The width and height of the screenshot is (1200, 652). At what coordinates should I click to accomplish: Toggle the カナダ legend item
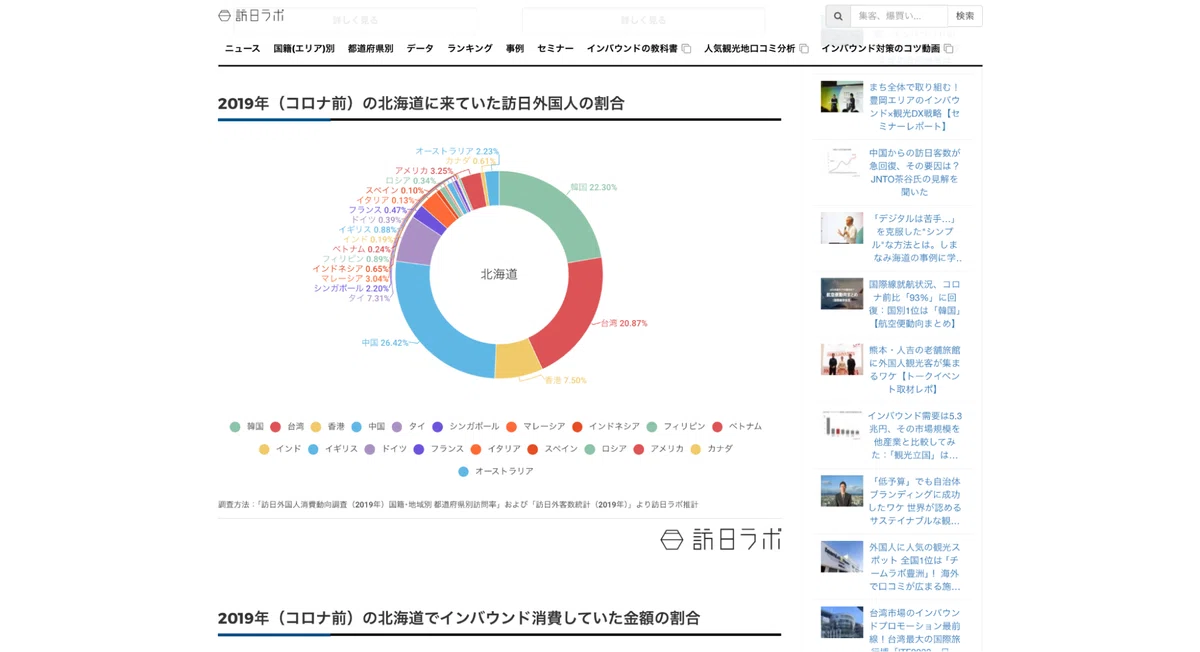[712, 449]
